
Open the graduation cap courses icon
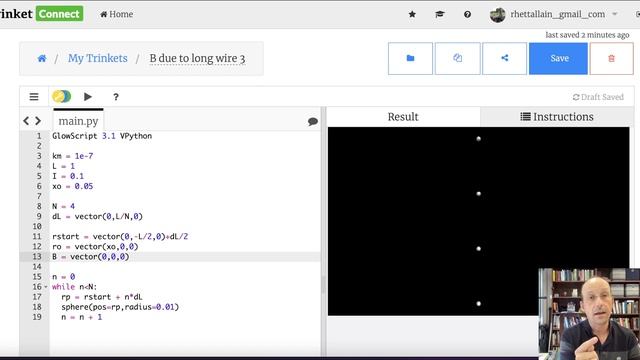[x=440, y=14]
